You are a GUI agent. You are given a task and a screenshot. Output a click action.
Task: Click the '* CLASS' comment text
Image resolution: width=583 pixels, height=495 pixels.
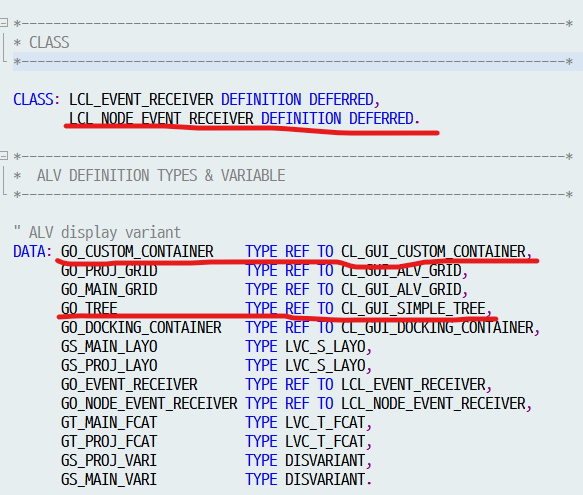41,42
